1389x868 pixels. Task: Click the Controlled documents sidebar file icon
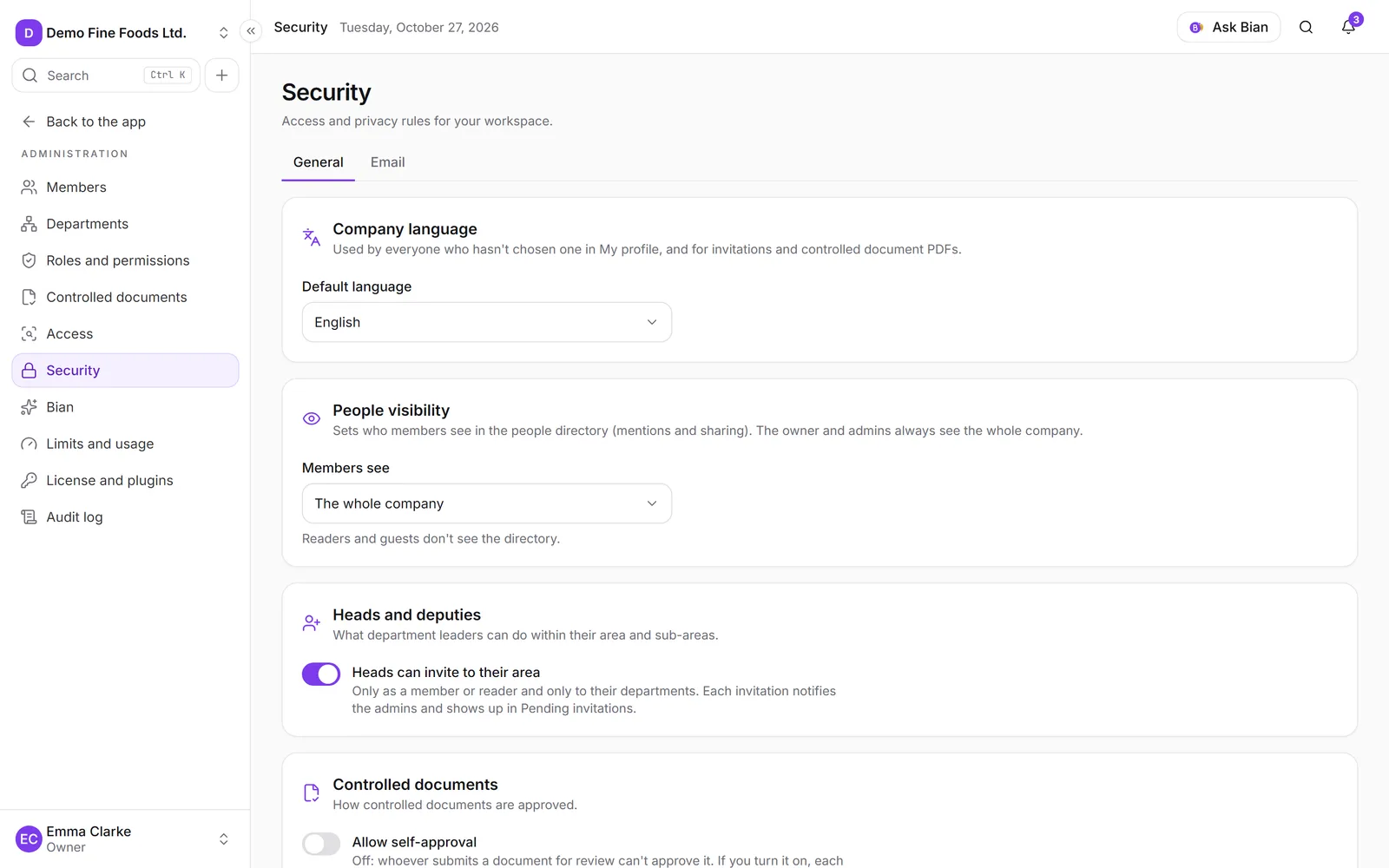[29, 297]
